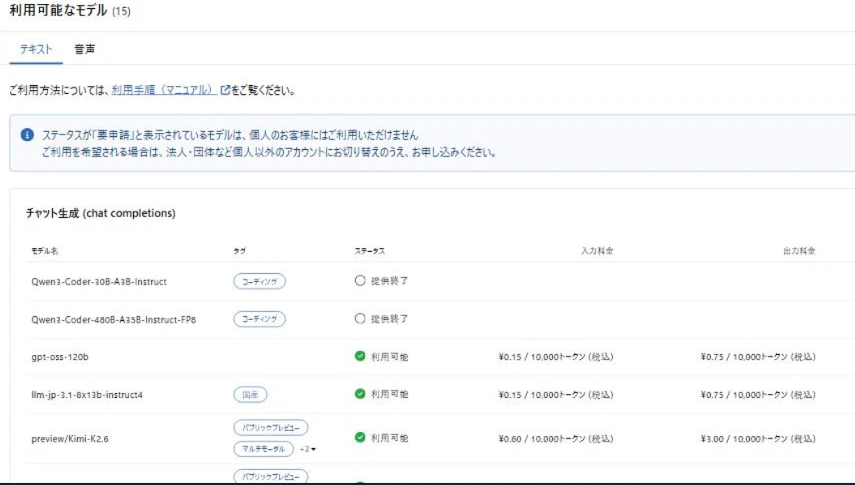The width and height of the screenshot is (855, 485).
Task: Click partially visible パブリックプレビュー tag at bottom
Action: point(271,476)
